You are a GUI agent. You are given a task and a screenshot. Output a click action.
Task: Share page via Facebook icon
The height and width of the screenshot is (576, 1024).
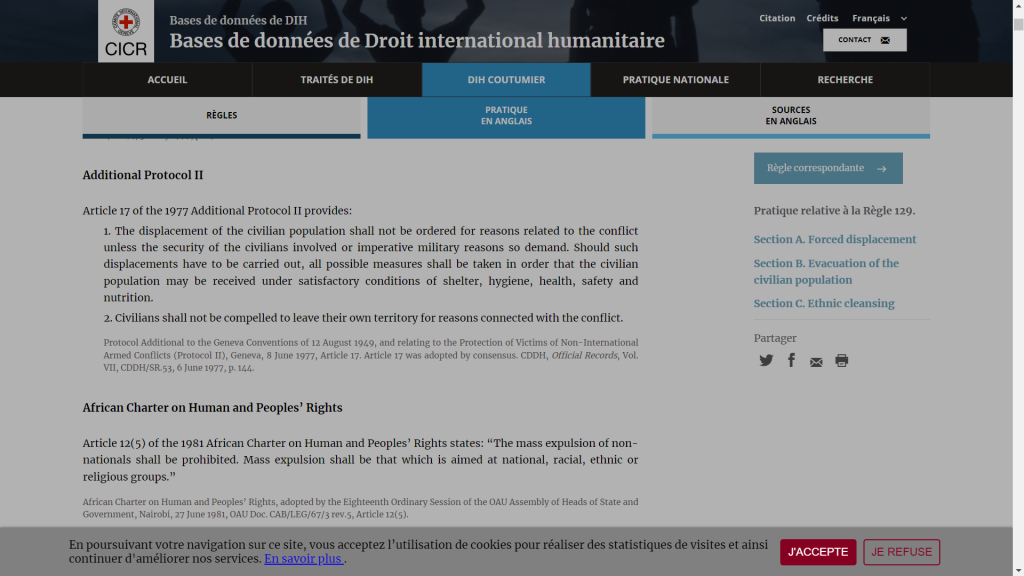tap(791, 360)
